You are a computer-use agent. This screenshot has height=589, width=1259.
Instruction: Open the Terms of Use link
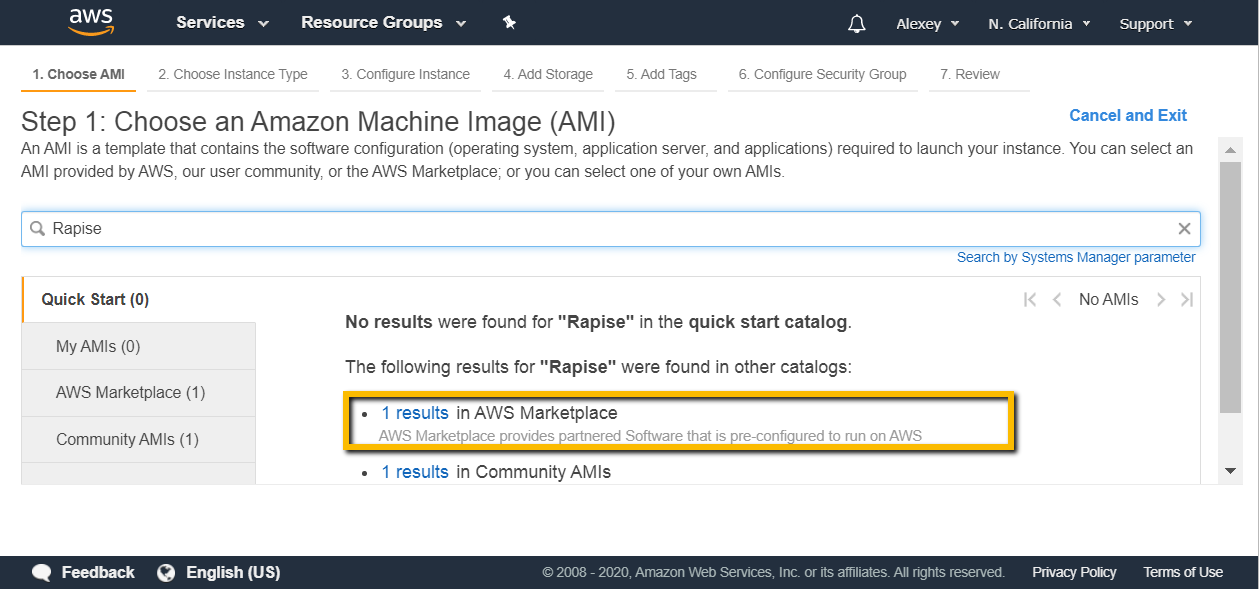(1183, 572)
